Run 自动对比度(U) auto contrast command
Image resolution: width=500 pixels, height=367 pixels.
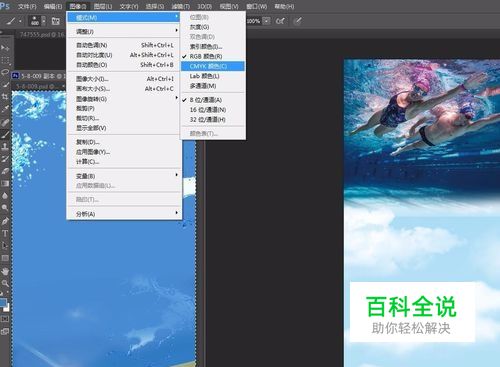point(124,55)
